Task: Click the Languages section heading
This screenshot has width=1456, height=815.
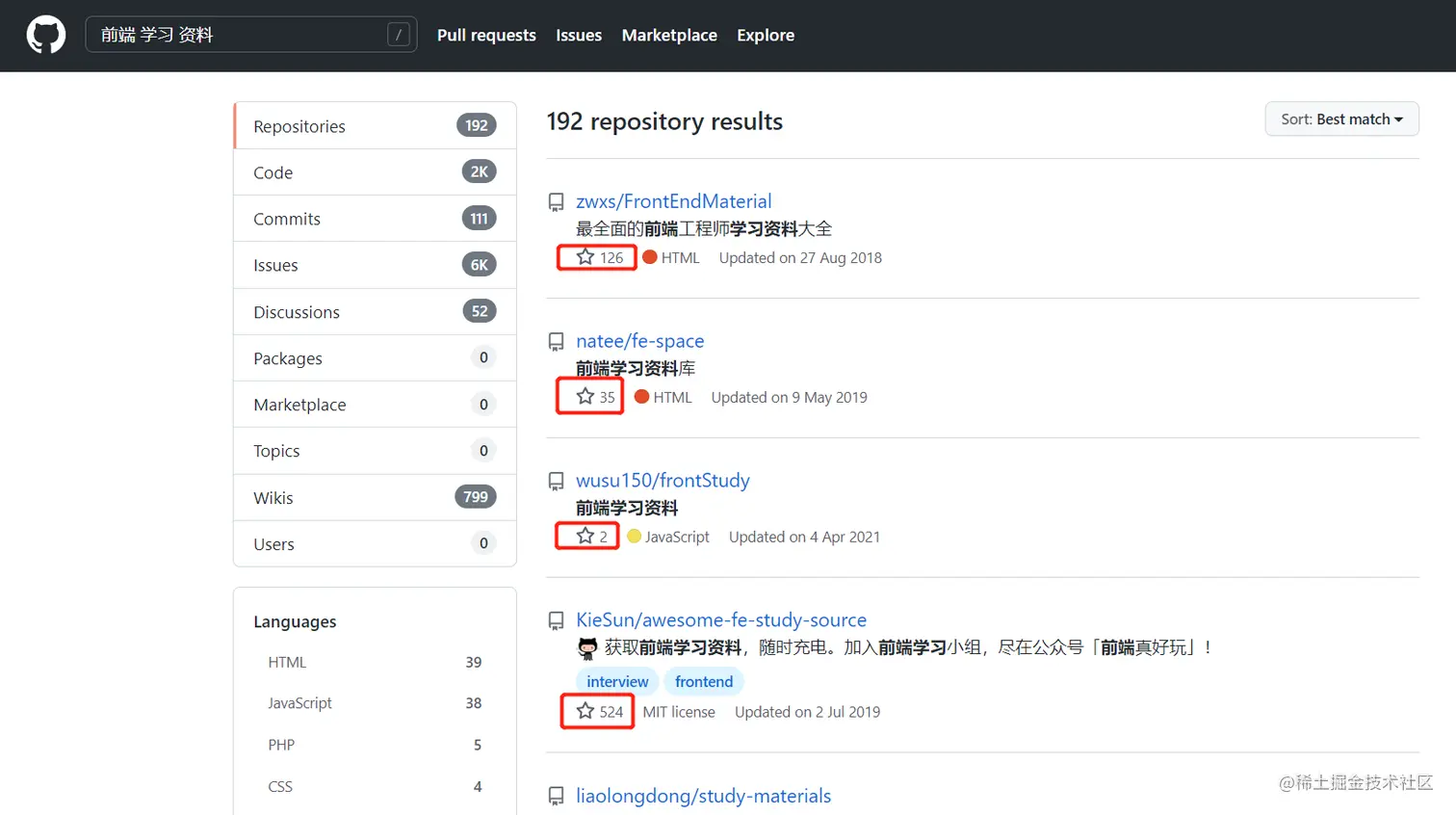Action: tap(295, 622)
